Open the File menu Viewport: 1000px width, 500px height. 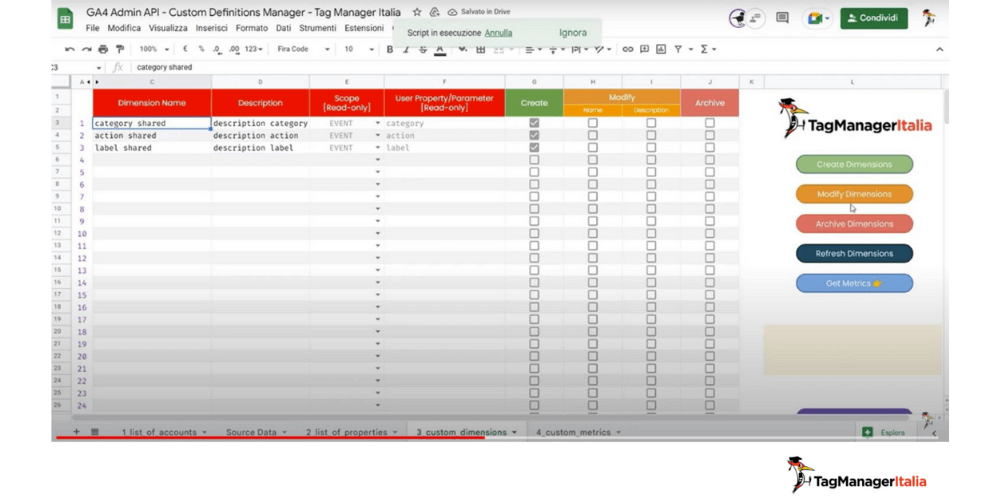(92, 28)
